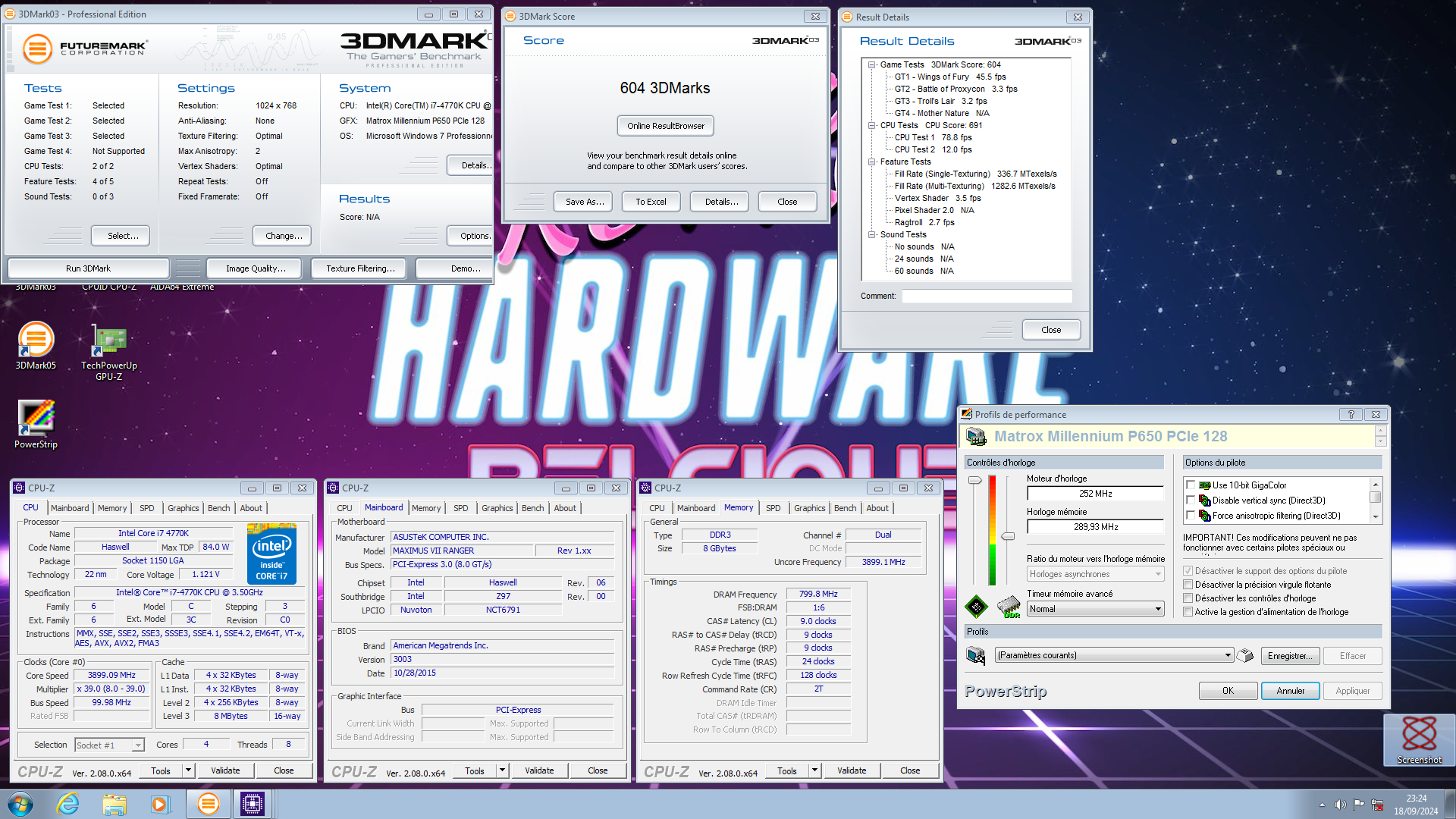The height and width of the screenshot is (819, 1456).
Task: Select the Ragtroll 2.7 fps row
Action: pyautogui.click(x=924, y=222)
